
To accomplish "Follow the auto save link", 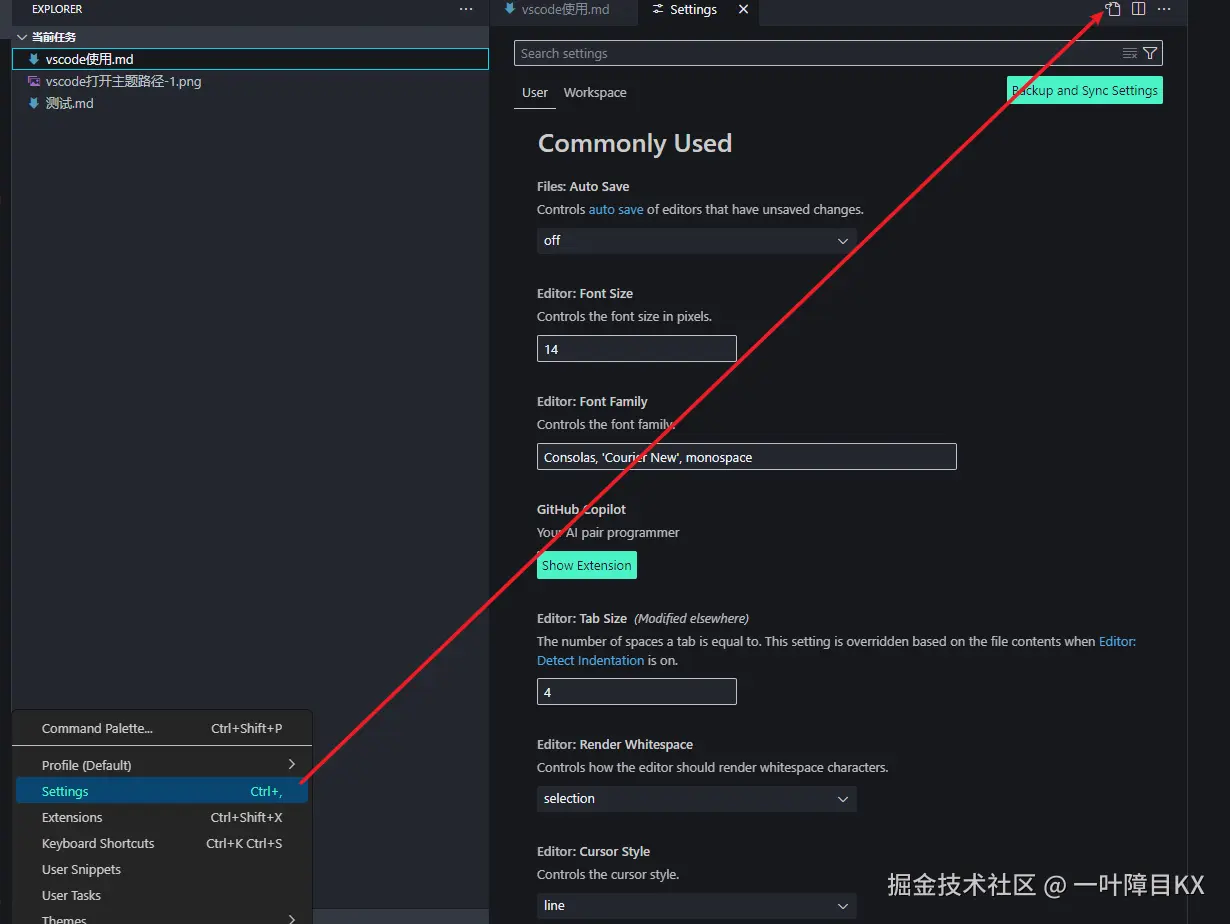I will pos(616,209).
